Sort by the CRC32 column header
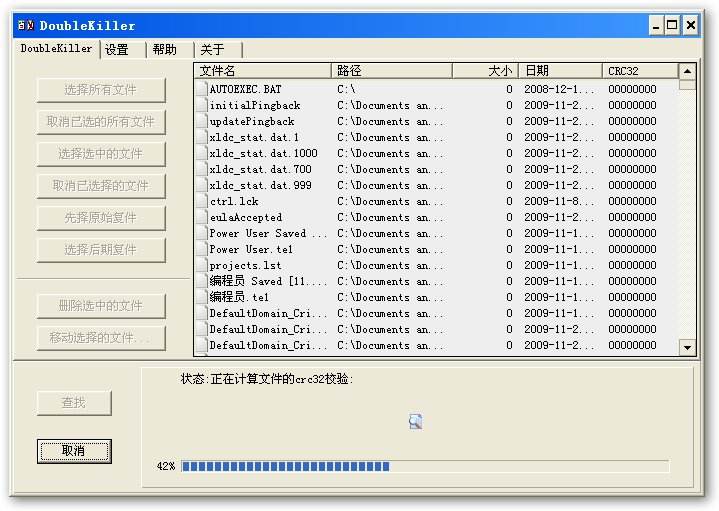The height and width of the screenshot is (511, 719). point(640,71)
